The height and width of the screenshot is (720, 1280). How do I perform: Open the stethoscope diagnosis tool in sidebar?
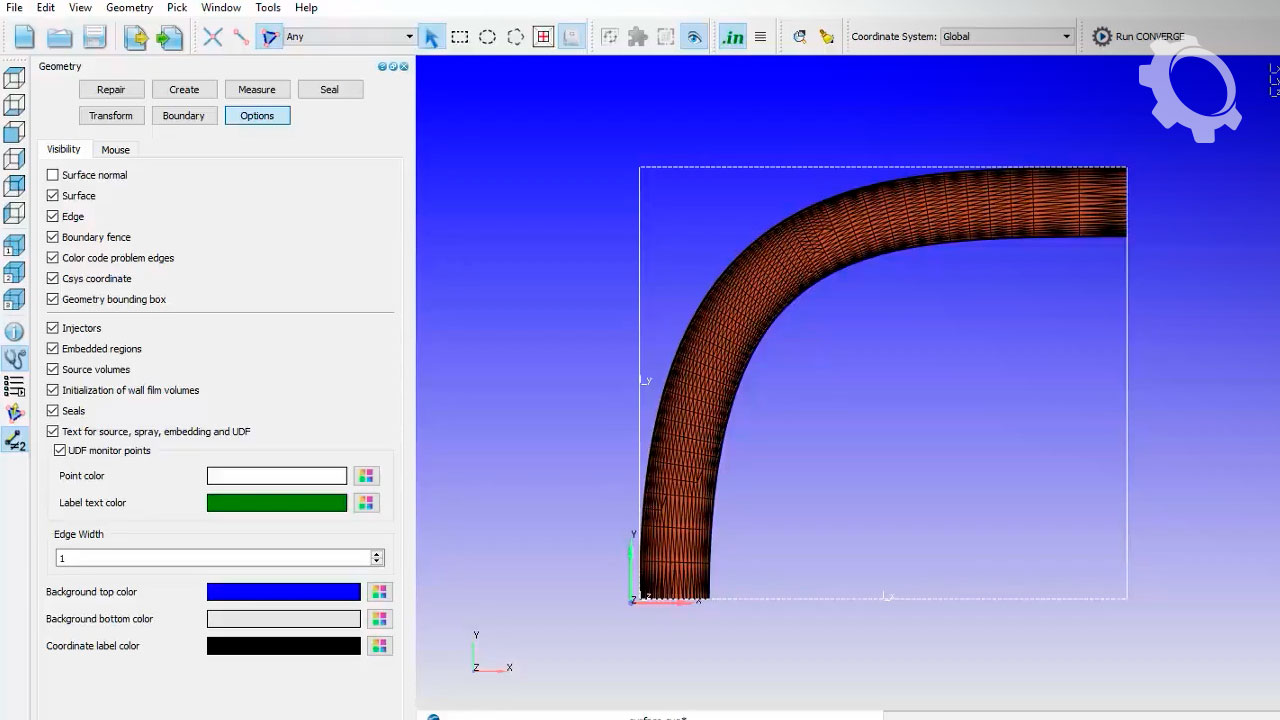pyautogui.click(x=15, y=359)
